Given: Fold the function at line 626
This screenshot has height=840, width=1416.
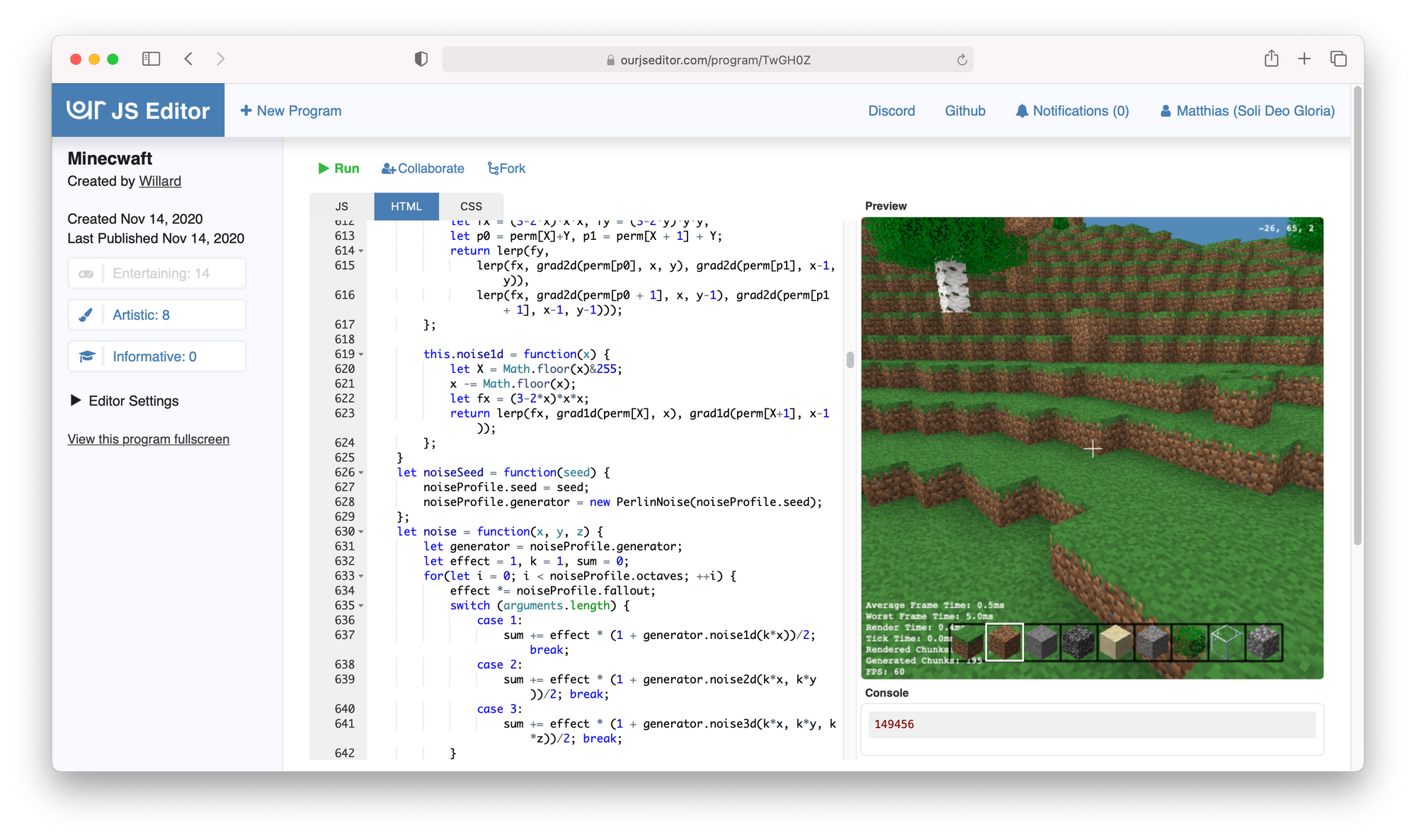Looking at the screenshot, I should [x=361, y=473].
